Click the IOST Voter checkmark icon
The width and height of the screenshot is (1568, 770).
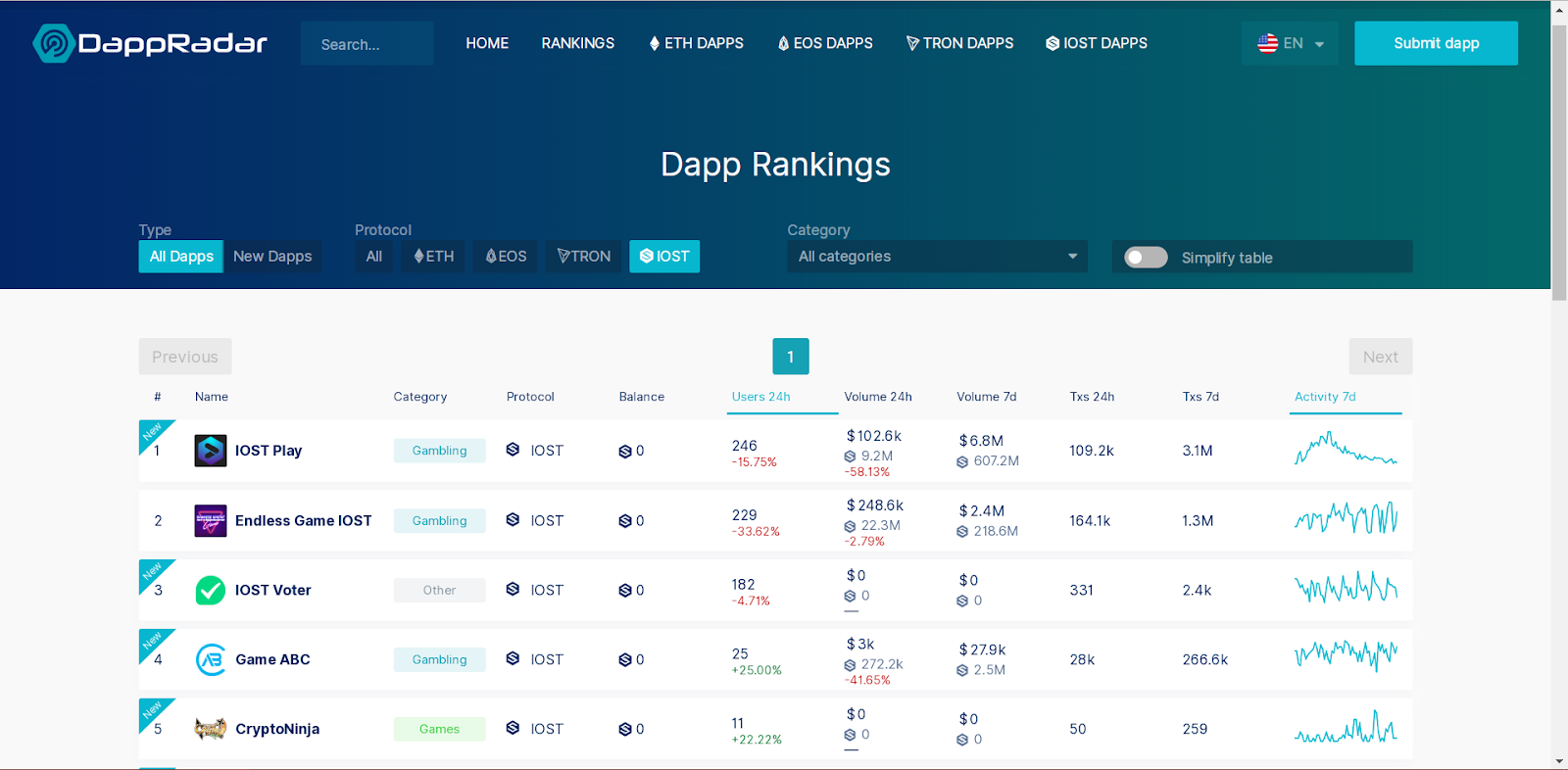click(x=211, y=590)
